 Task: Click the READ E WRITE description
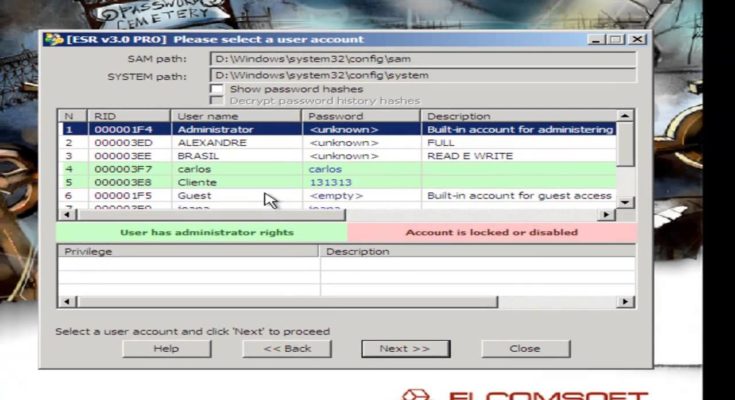(470, 156)
